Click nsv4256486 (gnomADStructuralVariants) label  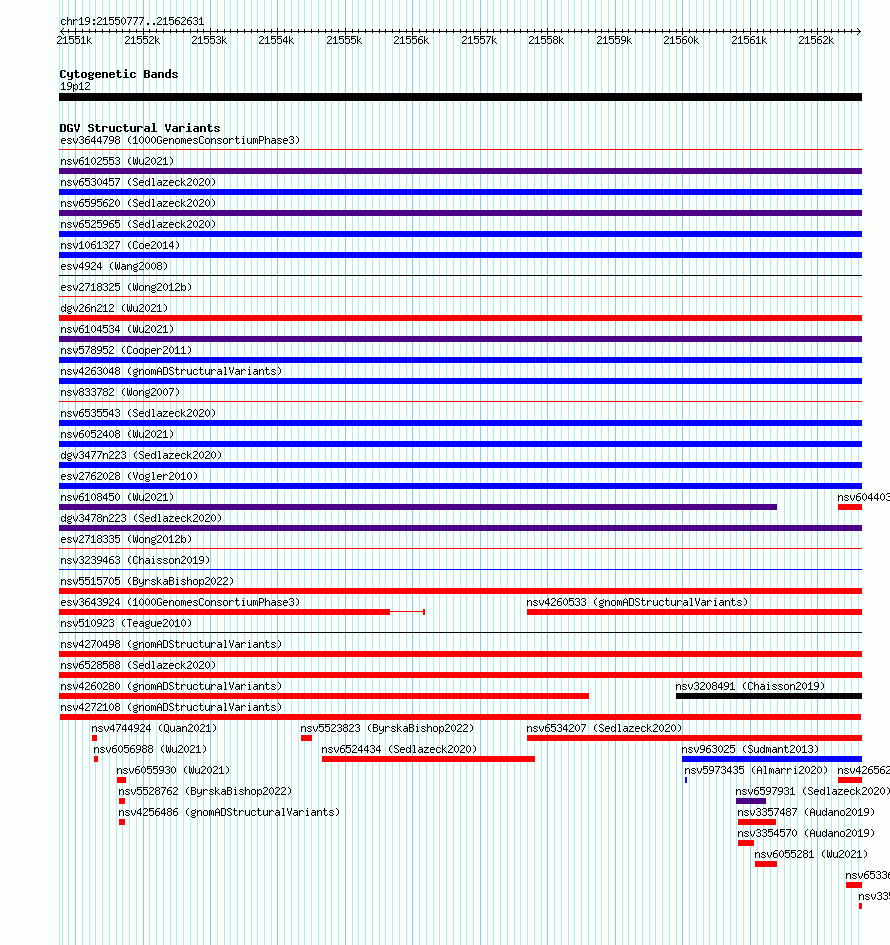(229, 812)
